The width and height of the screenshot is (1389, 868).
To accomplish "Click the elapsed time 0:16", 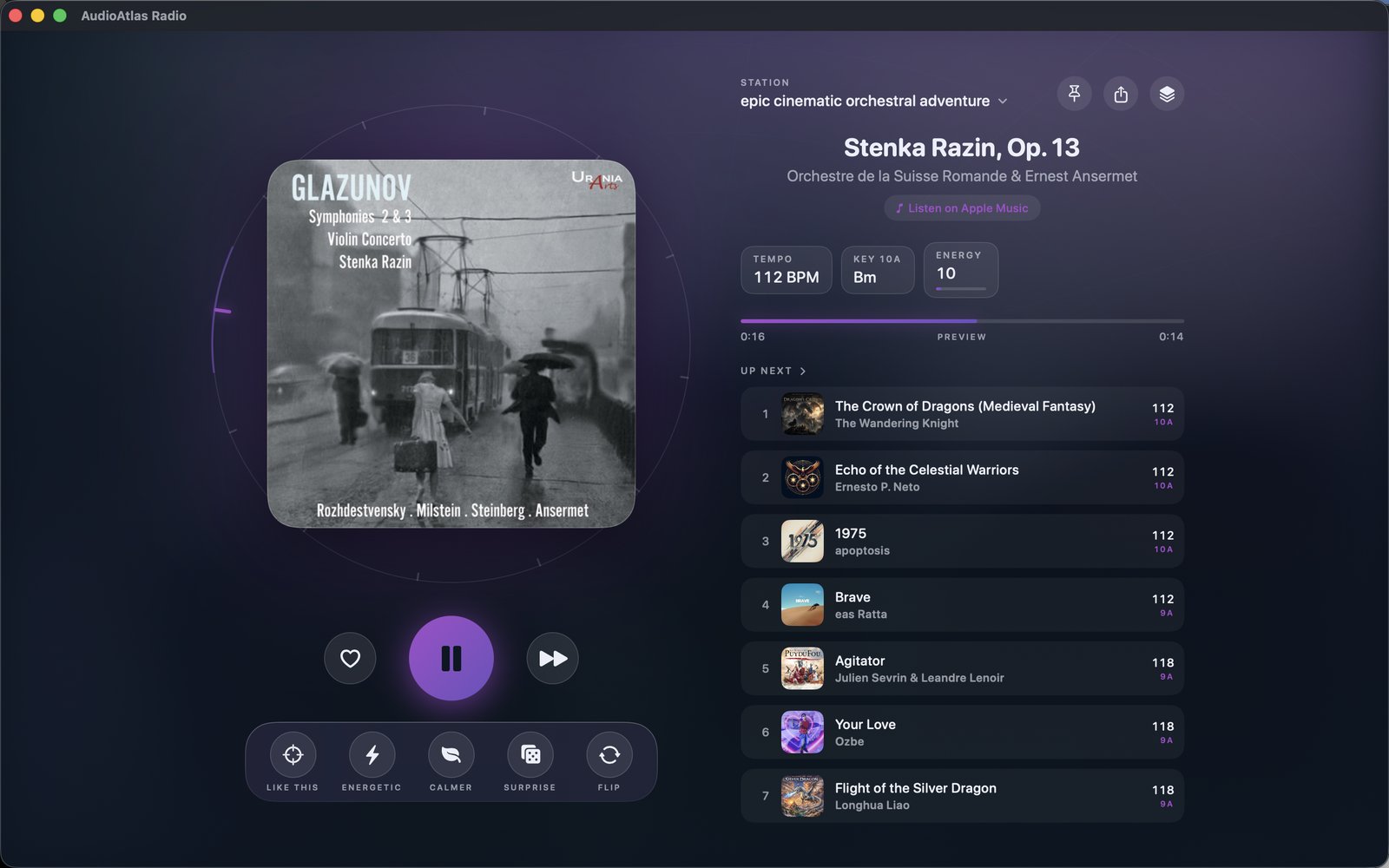I will pos(753,337).
